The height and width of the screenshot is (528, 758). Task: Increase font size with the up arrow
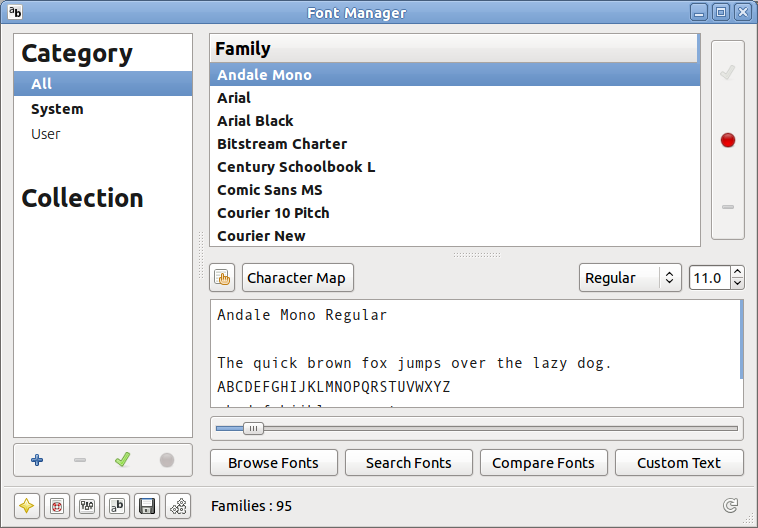(x=737, y=272)
